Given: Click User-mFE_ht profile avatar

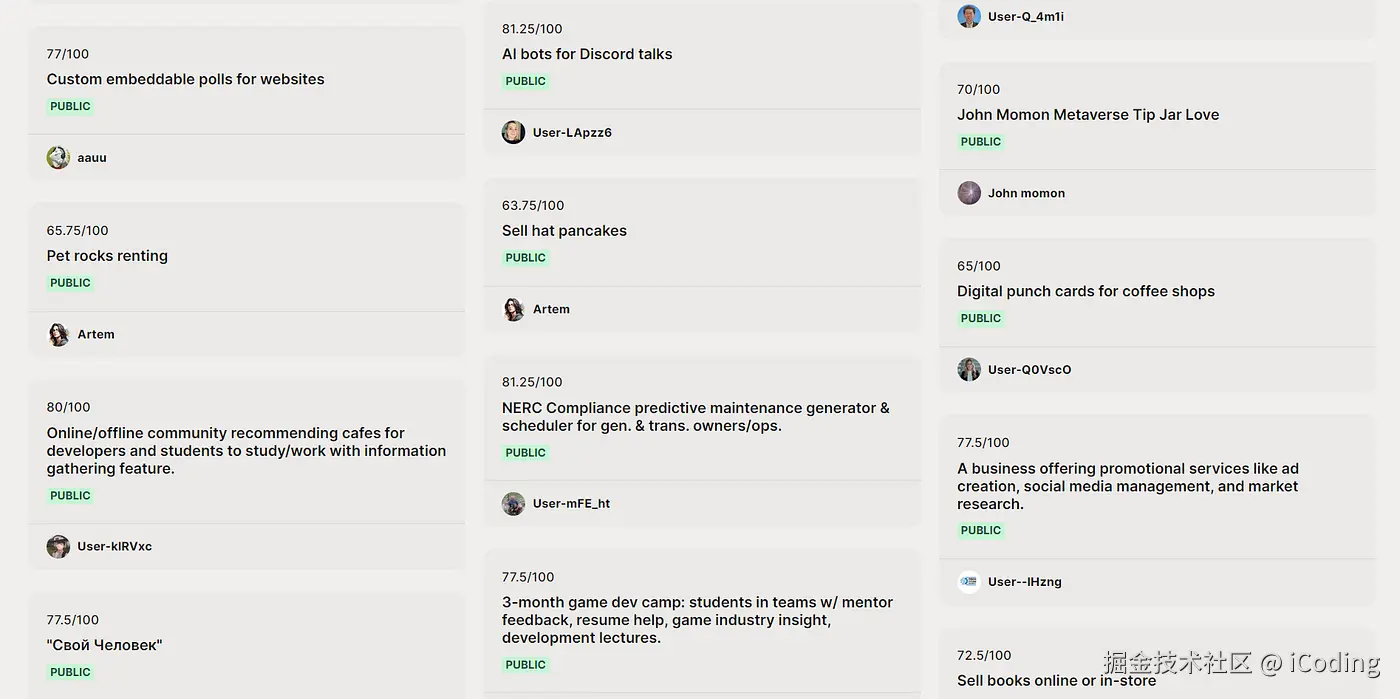Looking at the screenshot, I should 513,504.
